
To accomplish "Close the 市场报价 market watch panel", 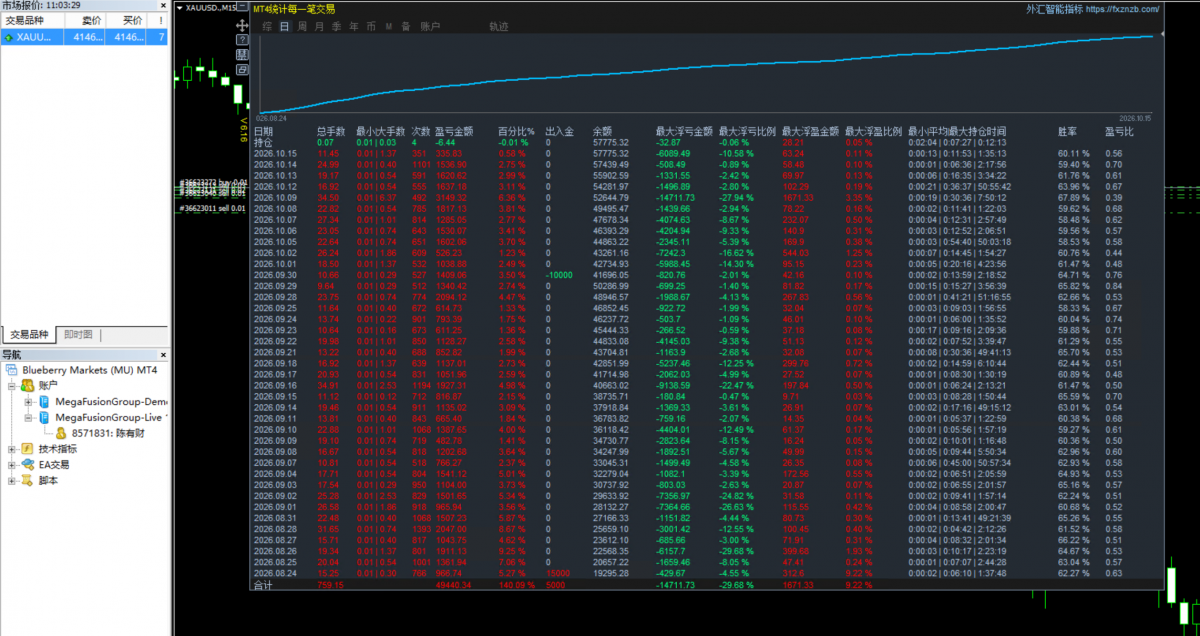I will pos(163,6).
